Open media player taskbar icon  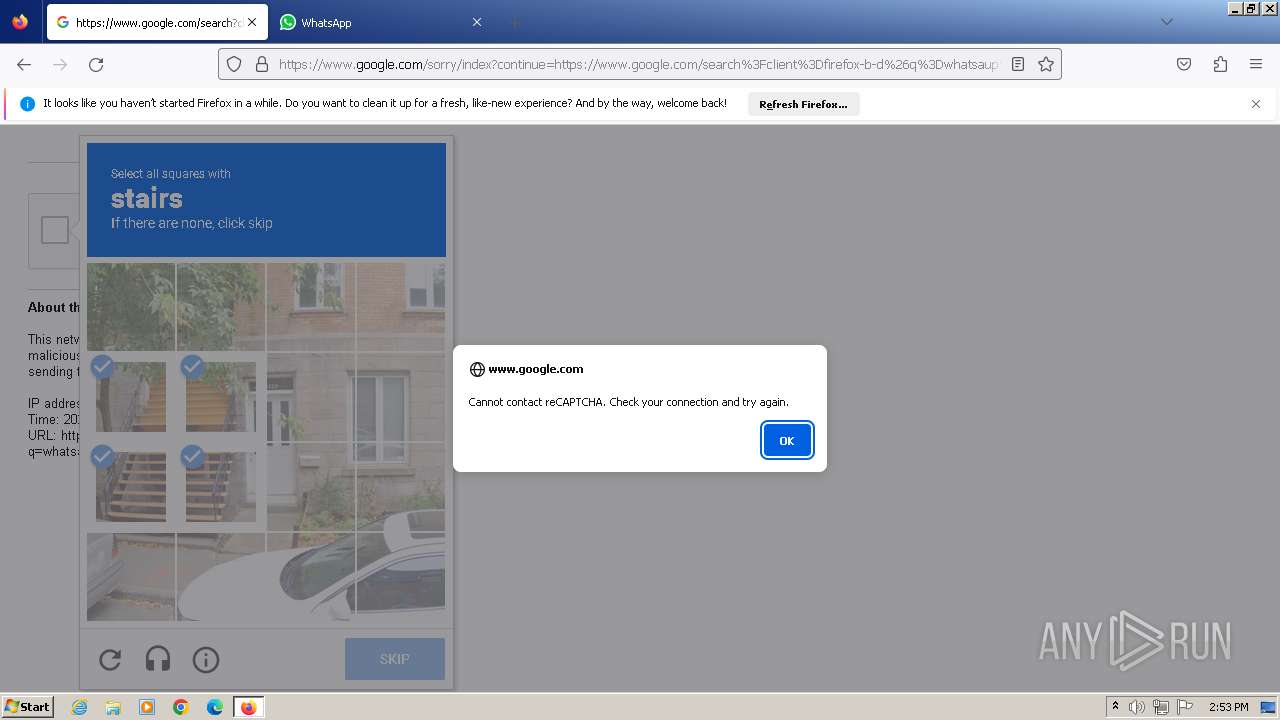pyautogui.click(x=147, y=707)
